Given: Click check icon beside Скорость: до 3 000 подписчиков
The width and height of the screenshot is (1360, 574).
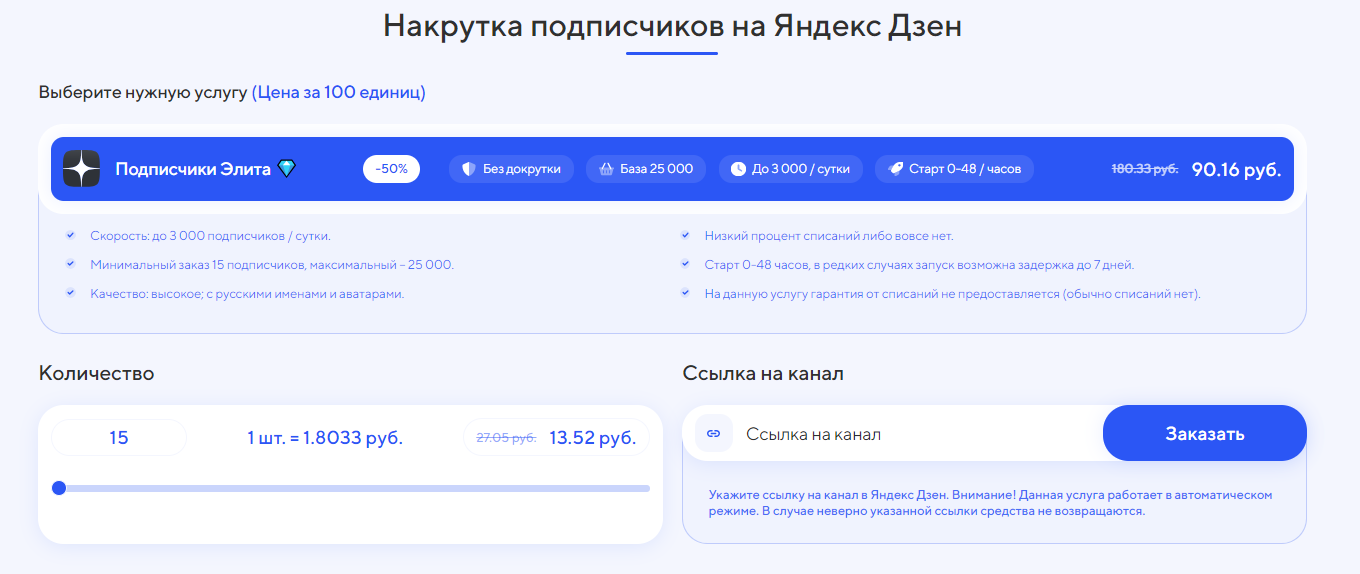Looking at the screenshot, I should tap(70, 236).
